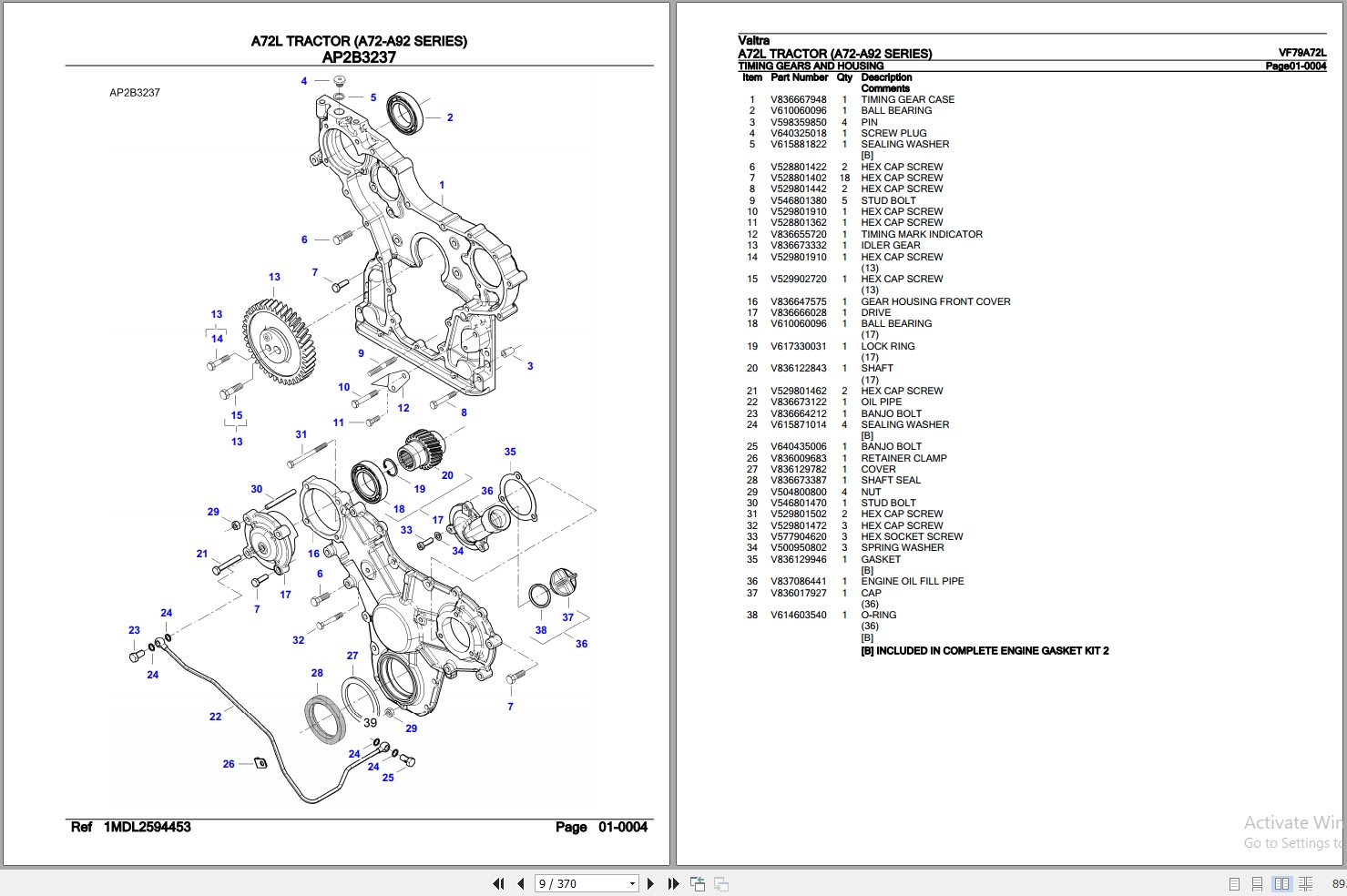Click the OIL PIPE description
The image size is (1347, 896).
click(882, 402)
